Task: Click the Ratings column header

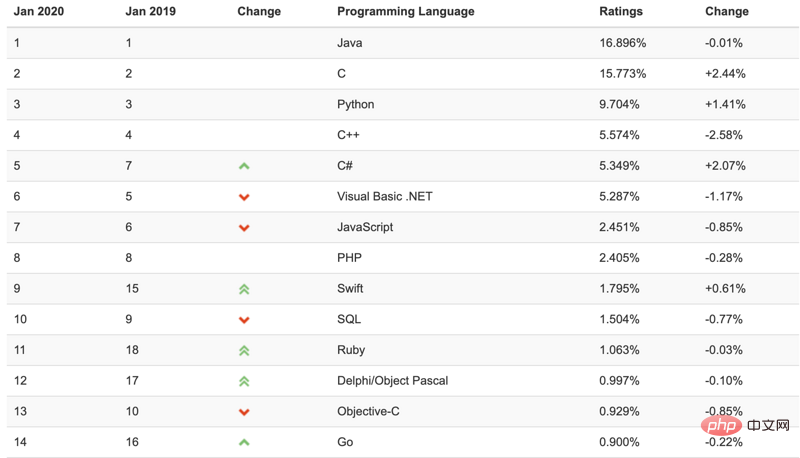Action: [x=621, y=11]
